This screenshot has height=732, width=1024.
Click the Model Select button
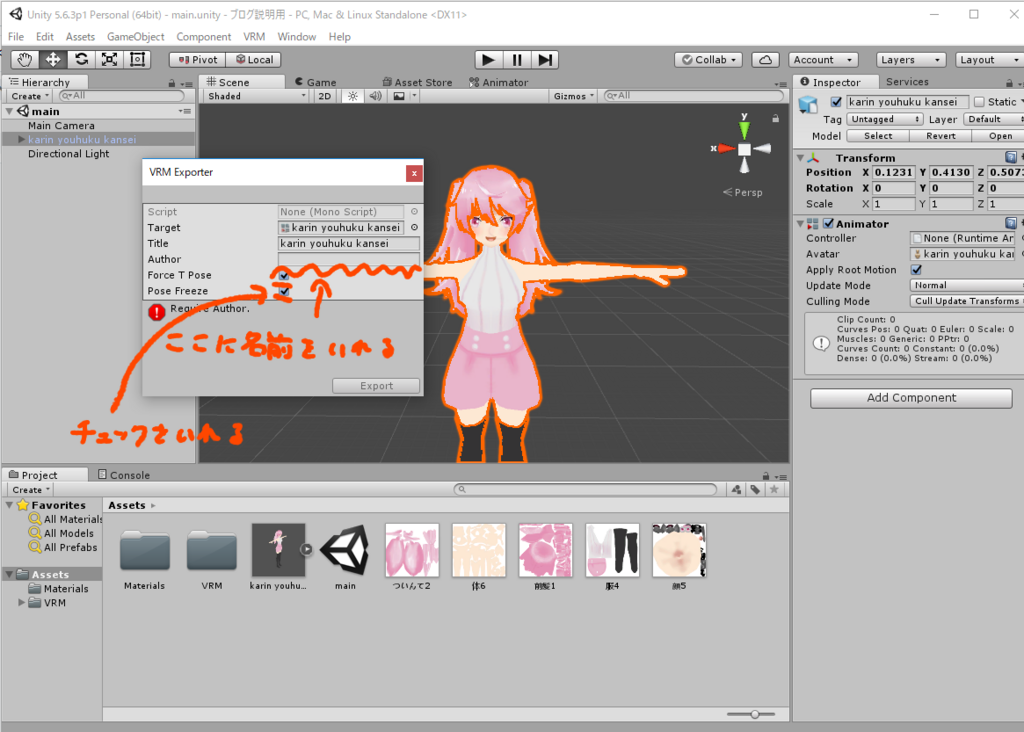point(878,136)
